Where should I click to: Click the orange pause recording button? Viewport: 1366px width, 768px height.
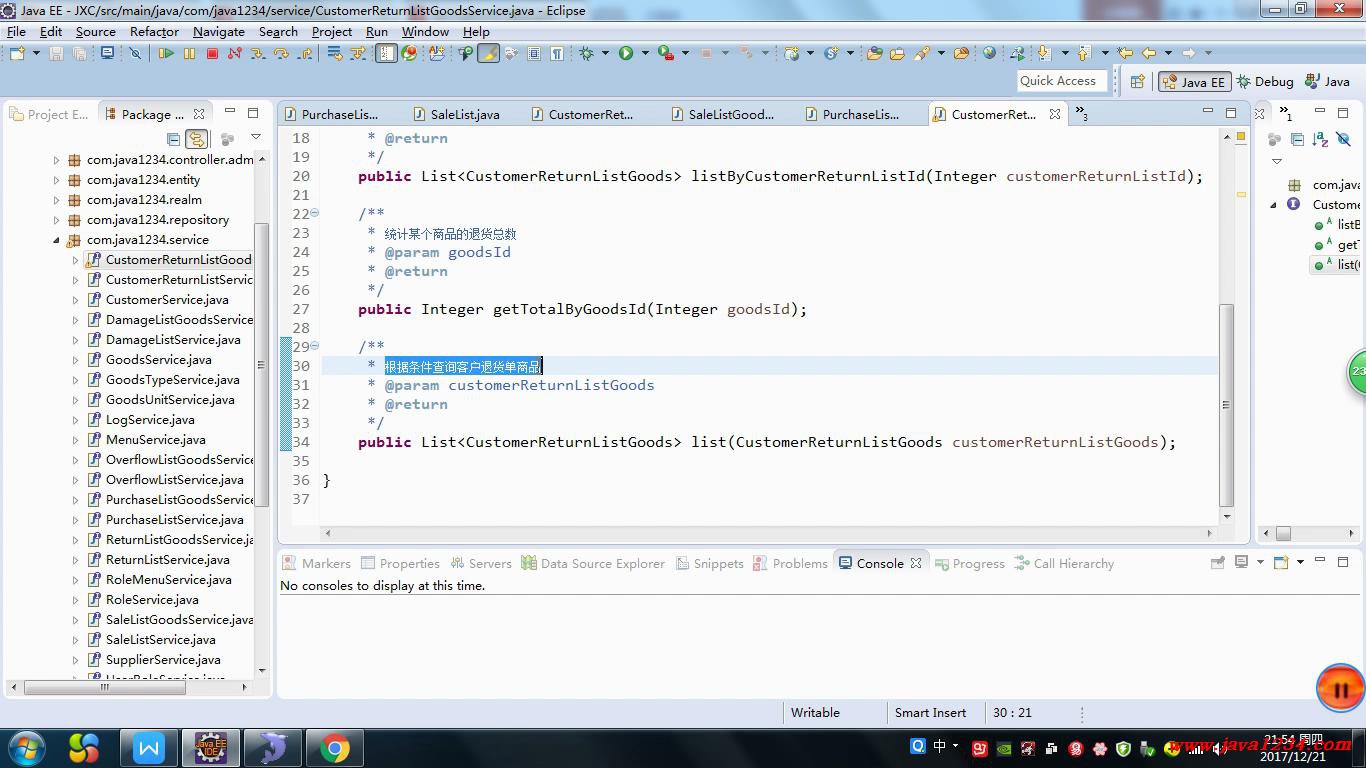1340,689
